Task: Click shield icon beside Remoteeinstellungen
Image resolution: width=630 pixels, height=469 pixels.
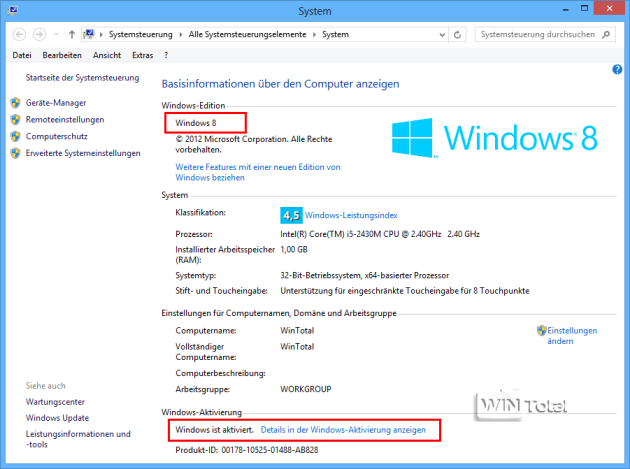Action: point(15,120)
